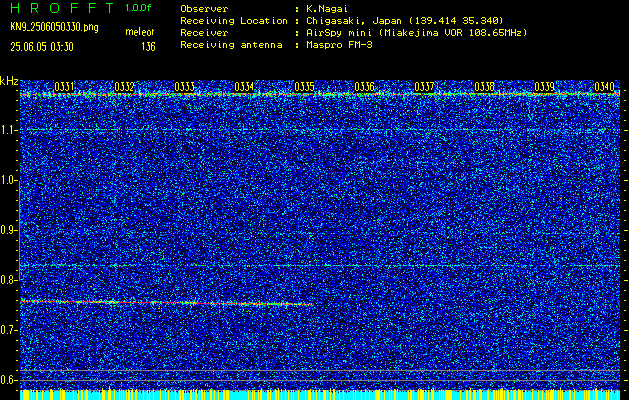Screen dimensions: 629x400
Task: Click the 0335 time marker
Action: (304, 87)
